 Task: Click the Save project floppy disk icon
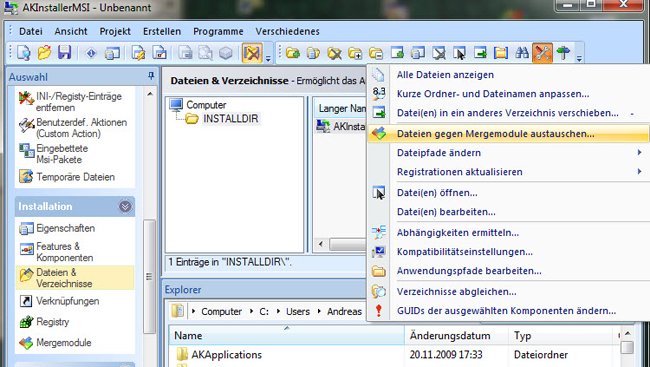[64, 53]
